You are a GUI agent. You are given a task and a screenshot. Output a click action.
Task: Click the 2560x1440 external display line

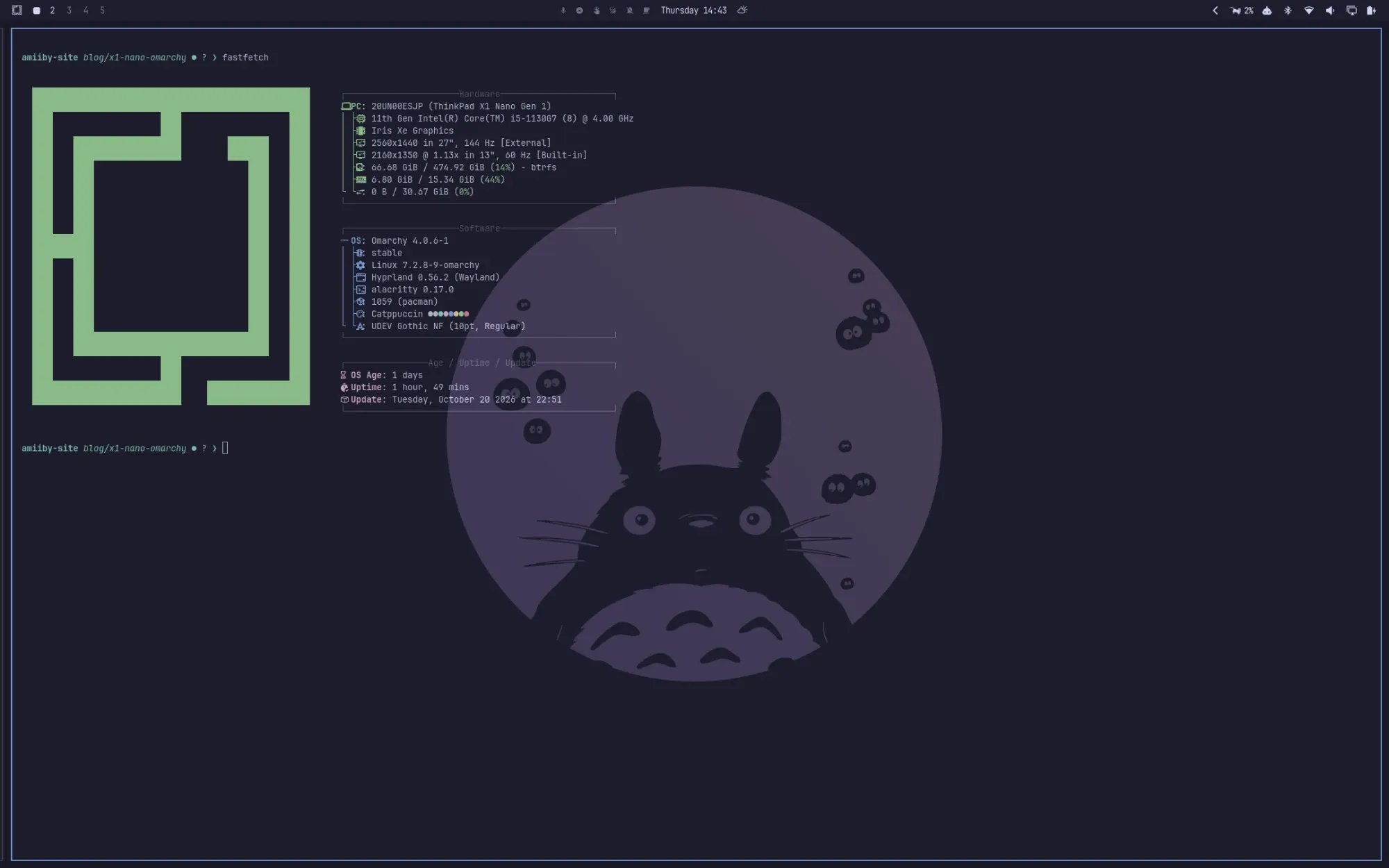pyautogui.click(x=453, y=143)
